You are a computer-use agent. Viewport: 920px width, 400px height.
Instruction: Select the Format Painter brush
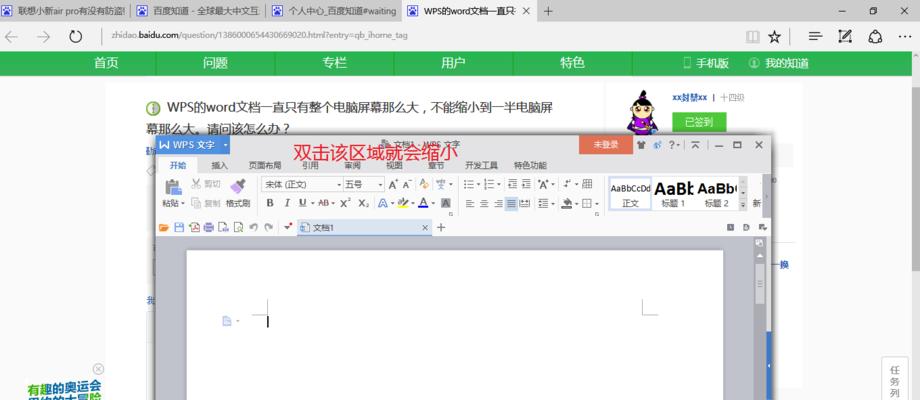238,187
